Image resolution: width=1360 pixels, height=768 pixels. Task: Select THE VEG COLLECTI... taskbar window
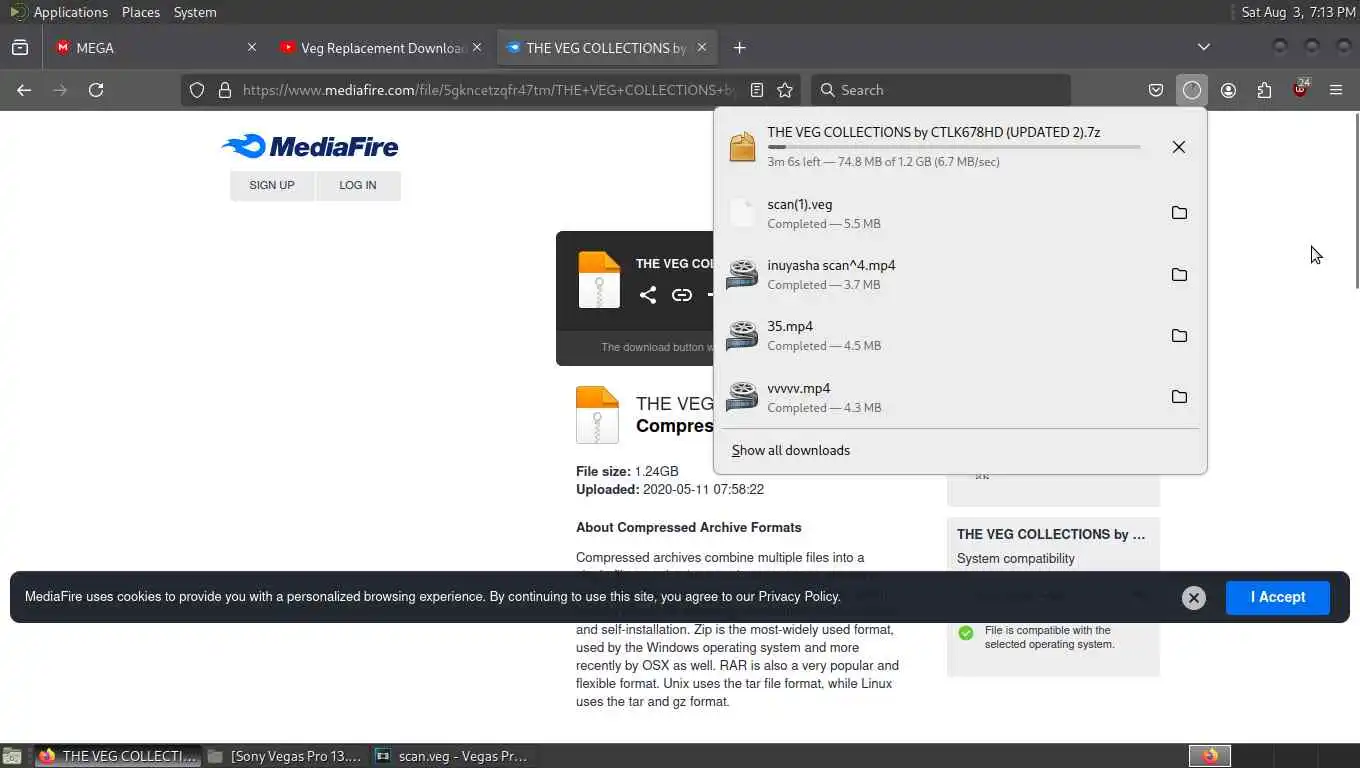click(118, 756)
